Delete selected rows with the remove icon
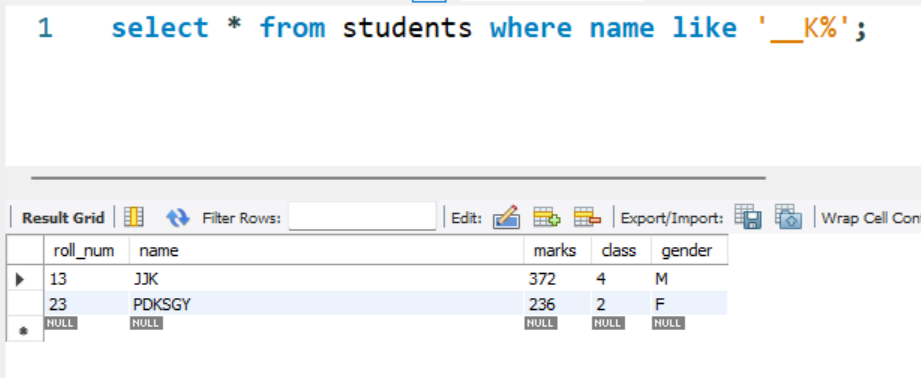The width and height of the screenshot is (921, 378). tap(587, 217)
